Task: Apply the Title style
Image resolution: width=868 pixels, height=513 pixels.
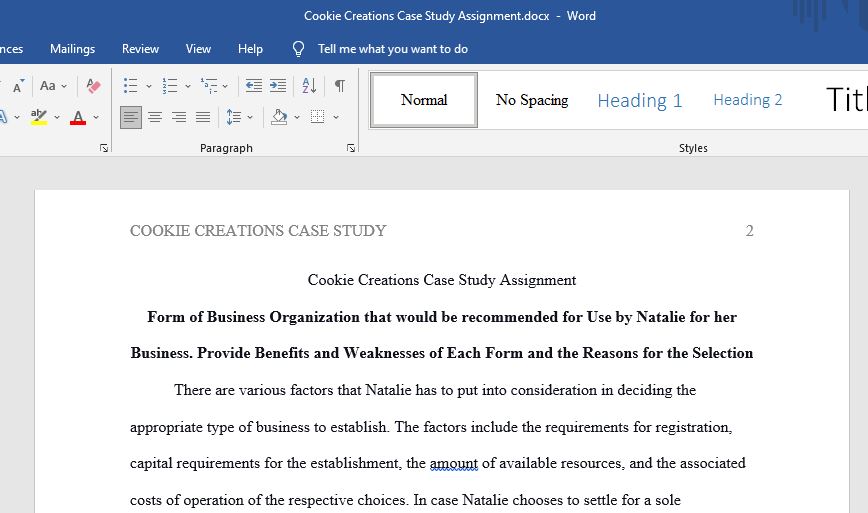Action: (846, 100)
